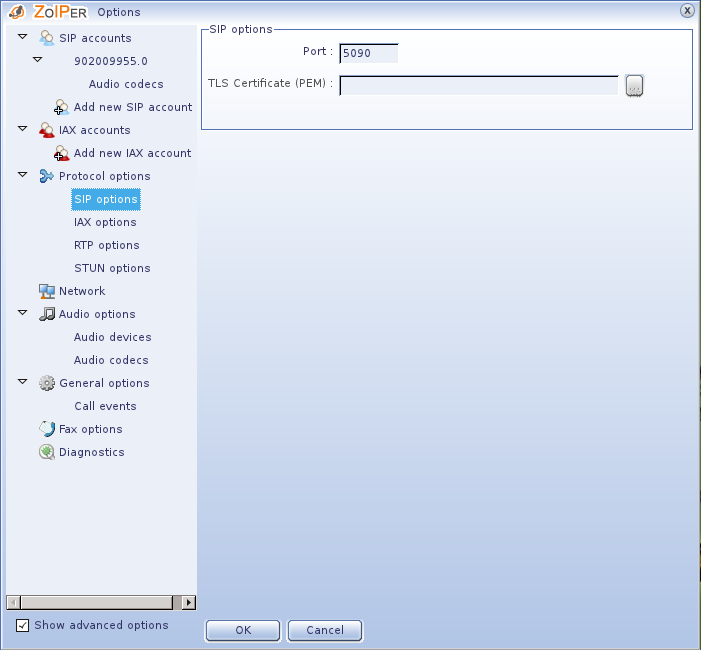This screenshot has height=650, width=701.
Task: Open Diagnostics via its icon
Action: [x=47, y=452]
